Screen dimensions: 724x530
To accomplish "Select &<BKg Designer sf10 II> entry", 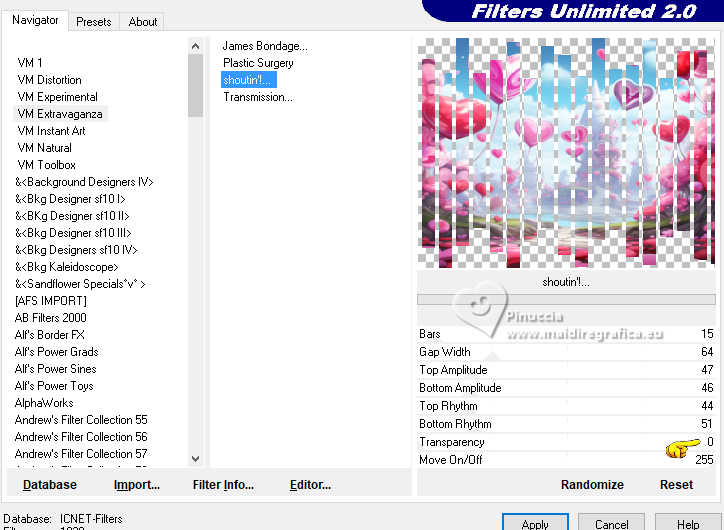I will pos(72,216).
